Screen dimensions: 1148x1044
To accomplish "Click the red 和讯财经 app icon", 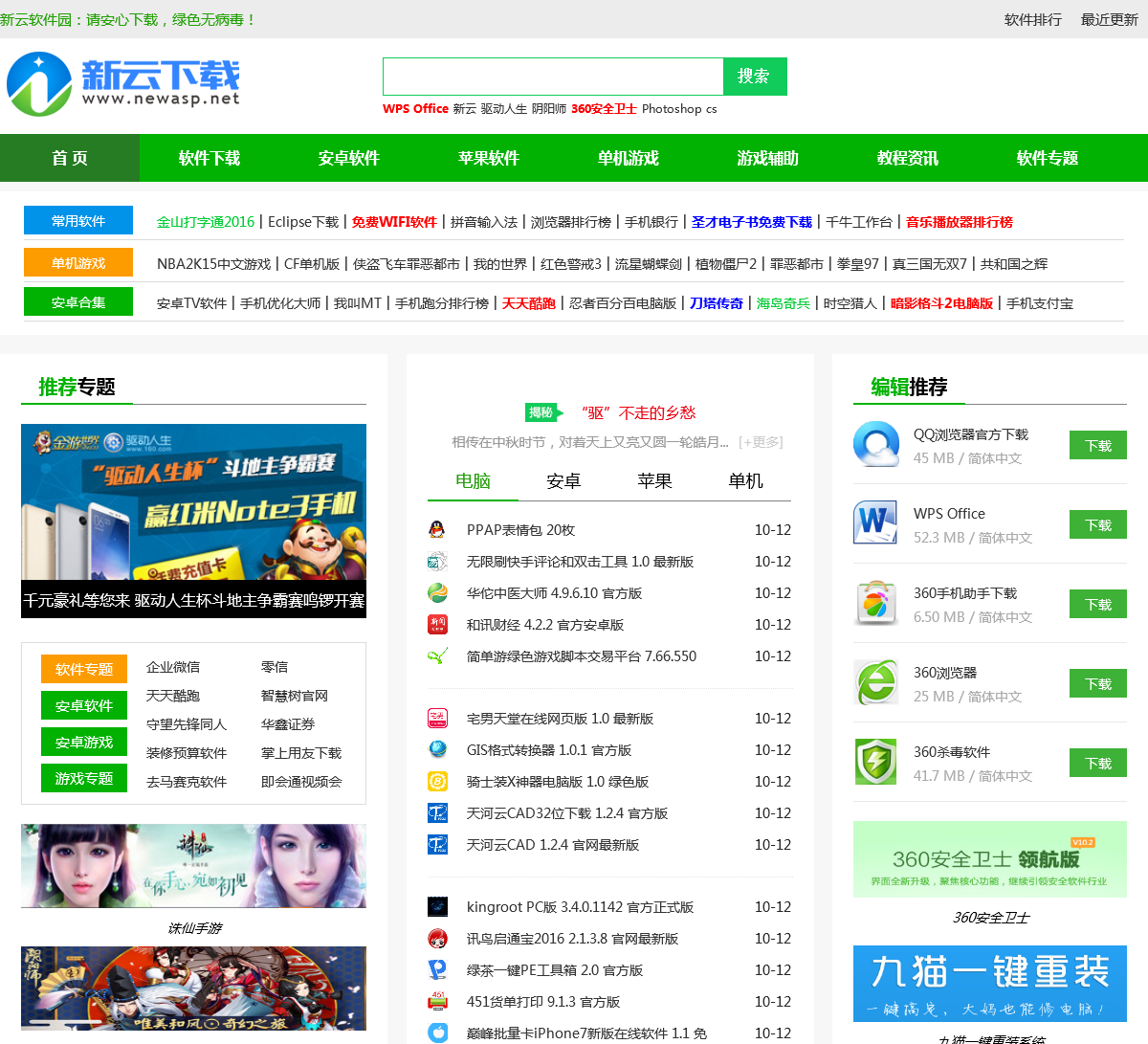I will point(437,625).
